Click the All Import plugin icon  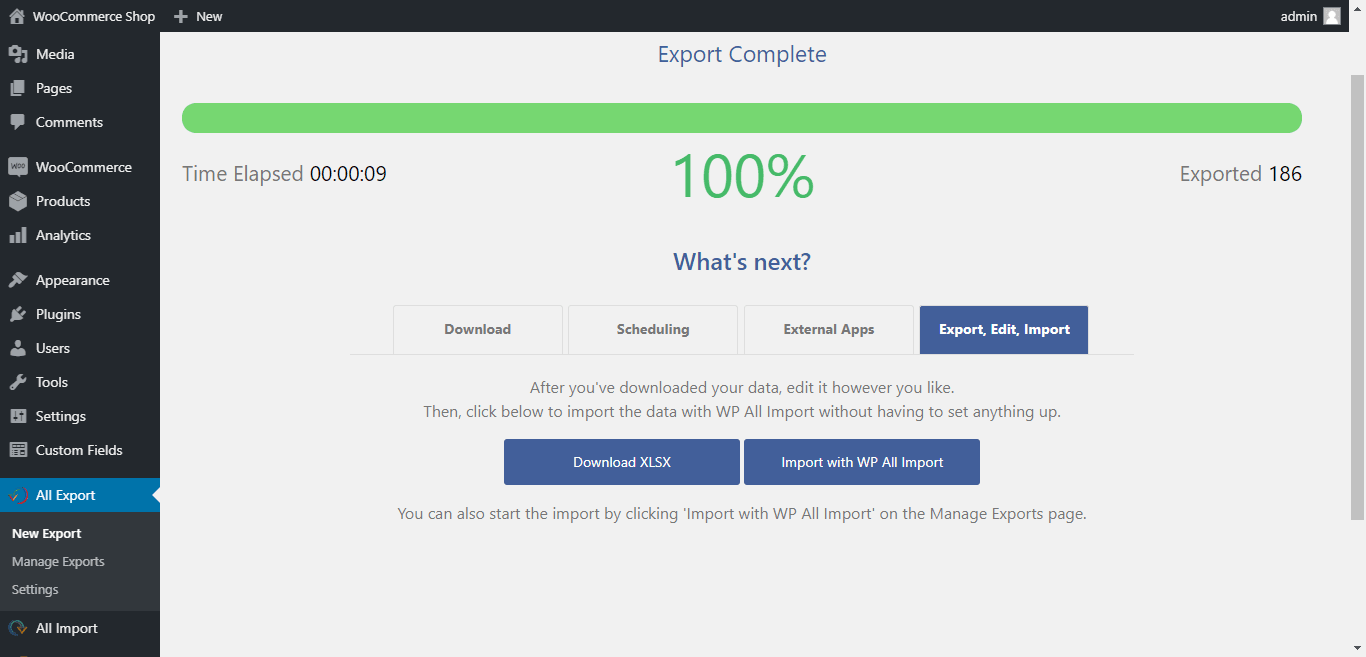pyautogui.click(x=18, y=628)
